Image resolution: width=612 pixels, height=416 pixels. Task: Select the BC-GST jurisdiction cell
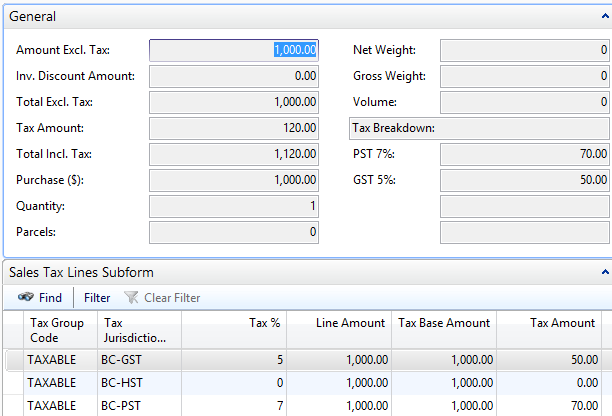pos(139,360)
